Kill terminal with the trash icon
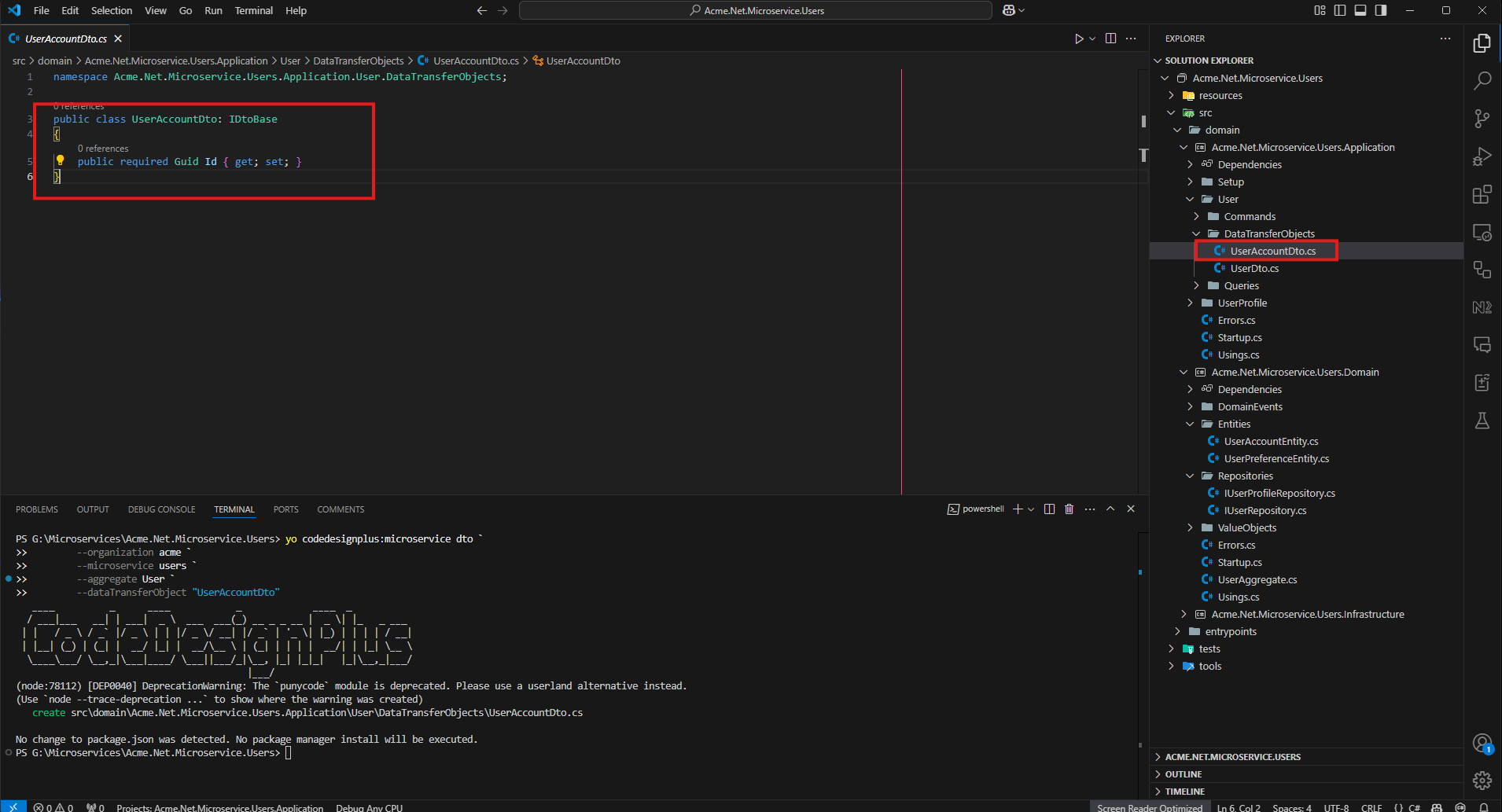1502x812 pixels. (x=1069, y=509)
